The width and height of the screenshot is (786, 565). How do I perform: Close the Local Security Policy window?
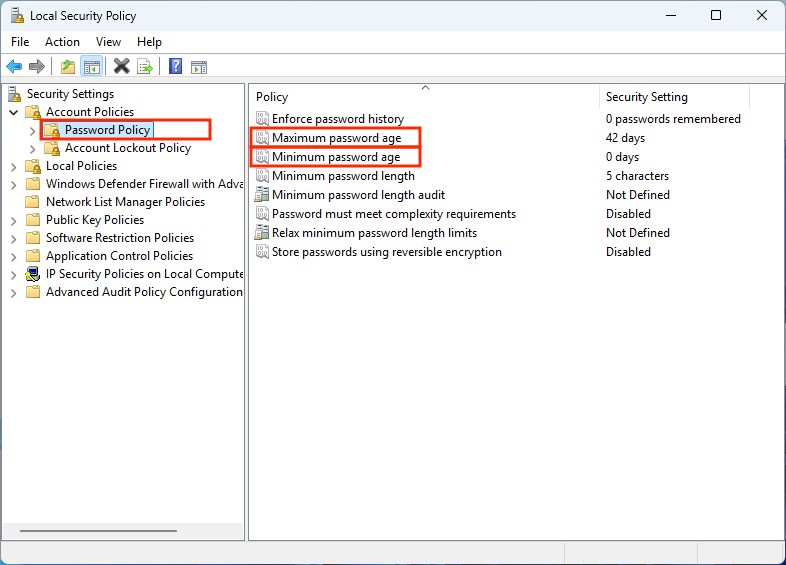pyautogui.click(x=761, y=16)
